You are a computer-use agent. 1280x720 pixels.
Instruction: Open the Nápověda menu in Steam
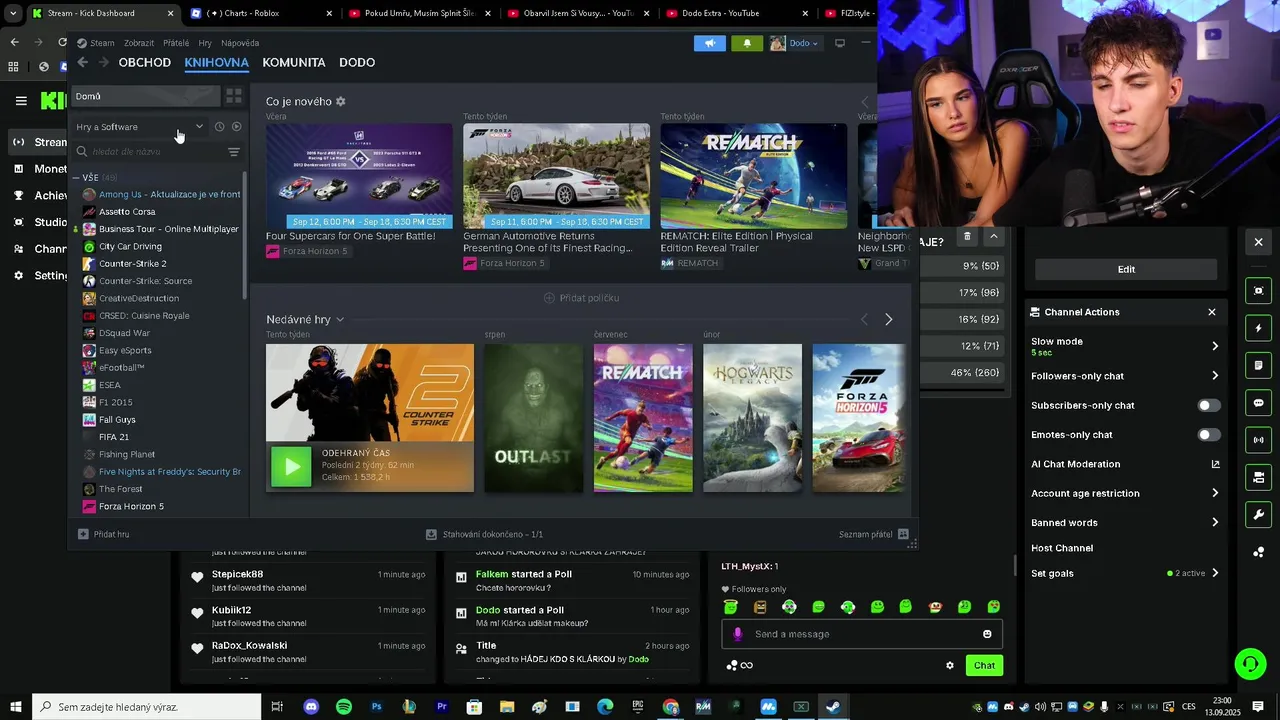(240, 43)
